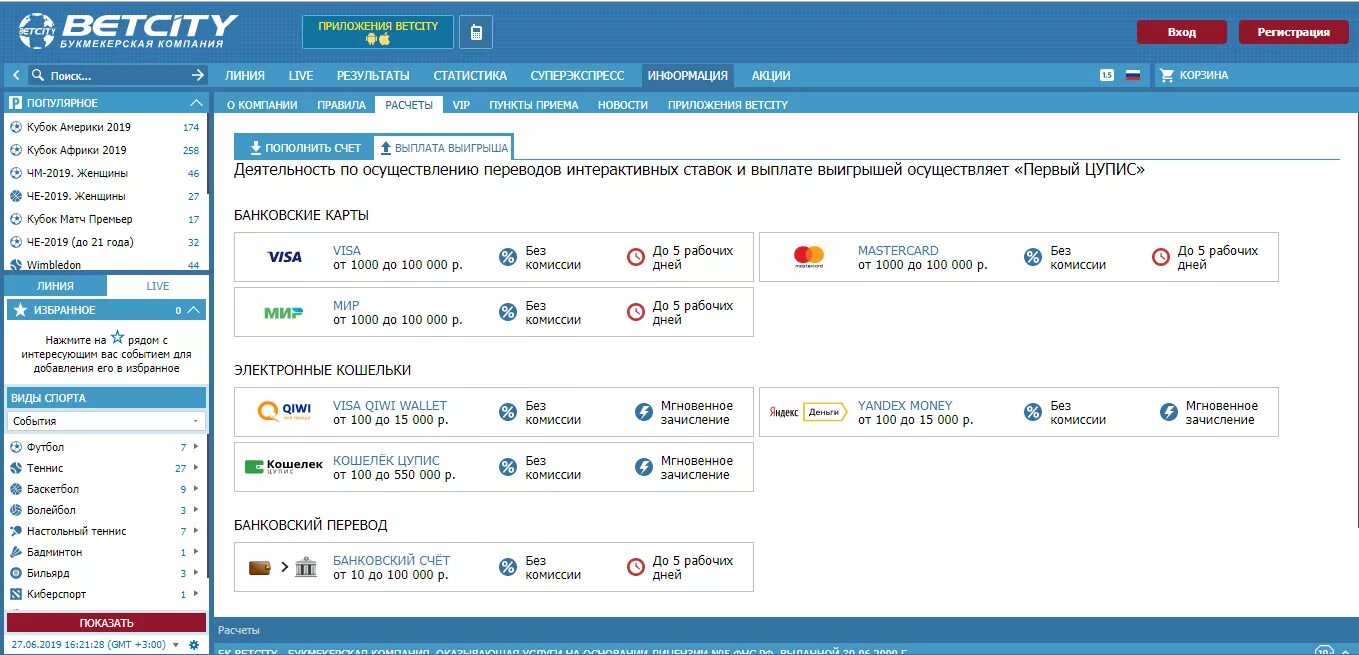Open the MASTERCARD link
Screen dimensions: 1359x655
coord(898,251)
